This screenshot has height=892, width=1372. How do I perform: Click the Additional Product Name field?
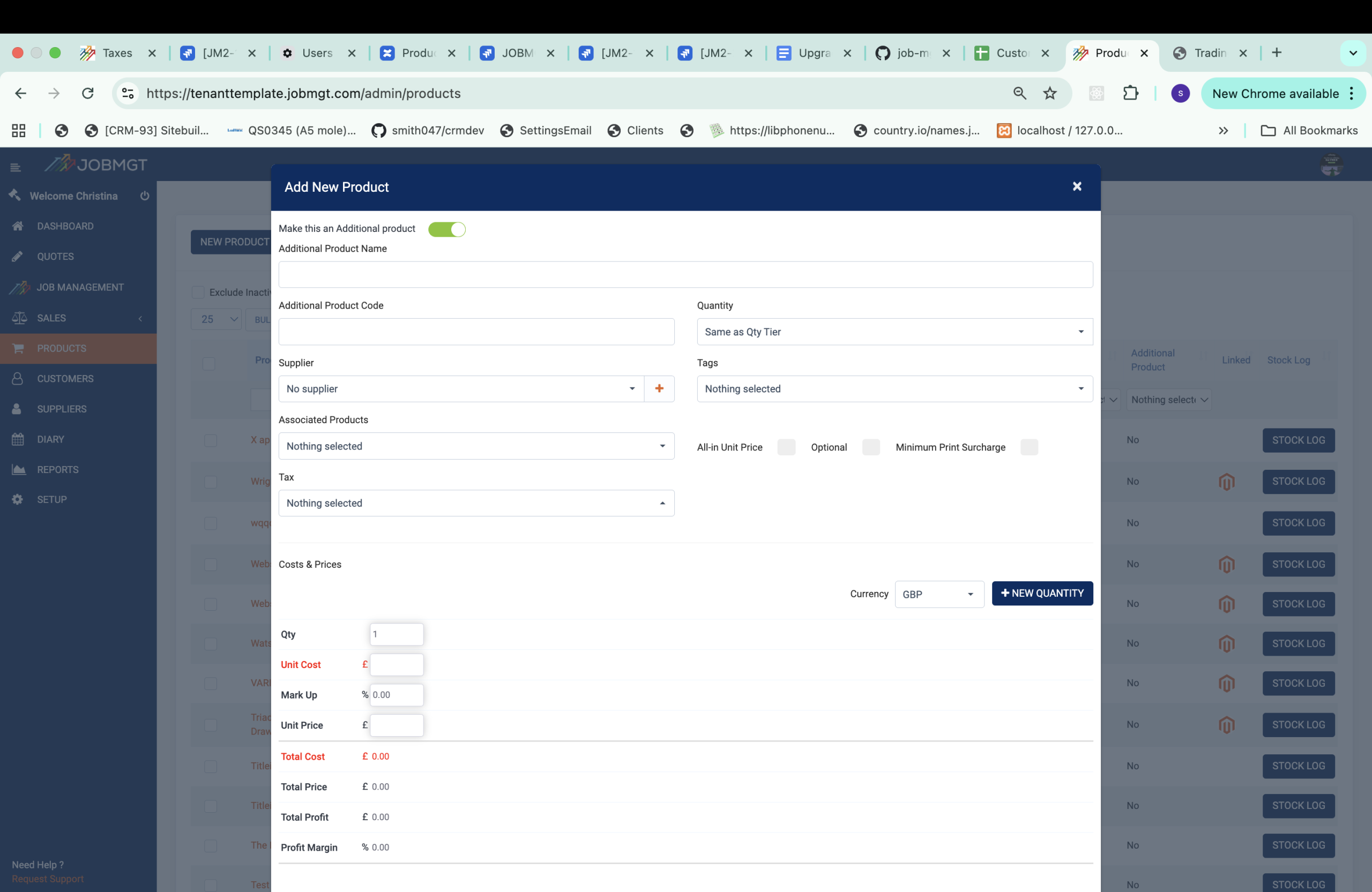[x=685, y=275]
